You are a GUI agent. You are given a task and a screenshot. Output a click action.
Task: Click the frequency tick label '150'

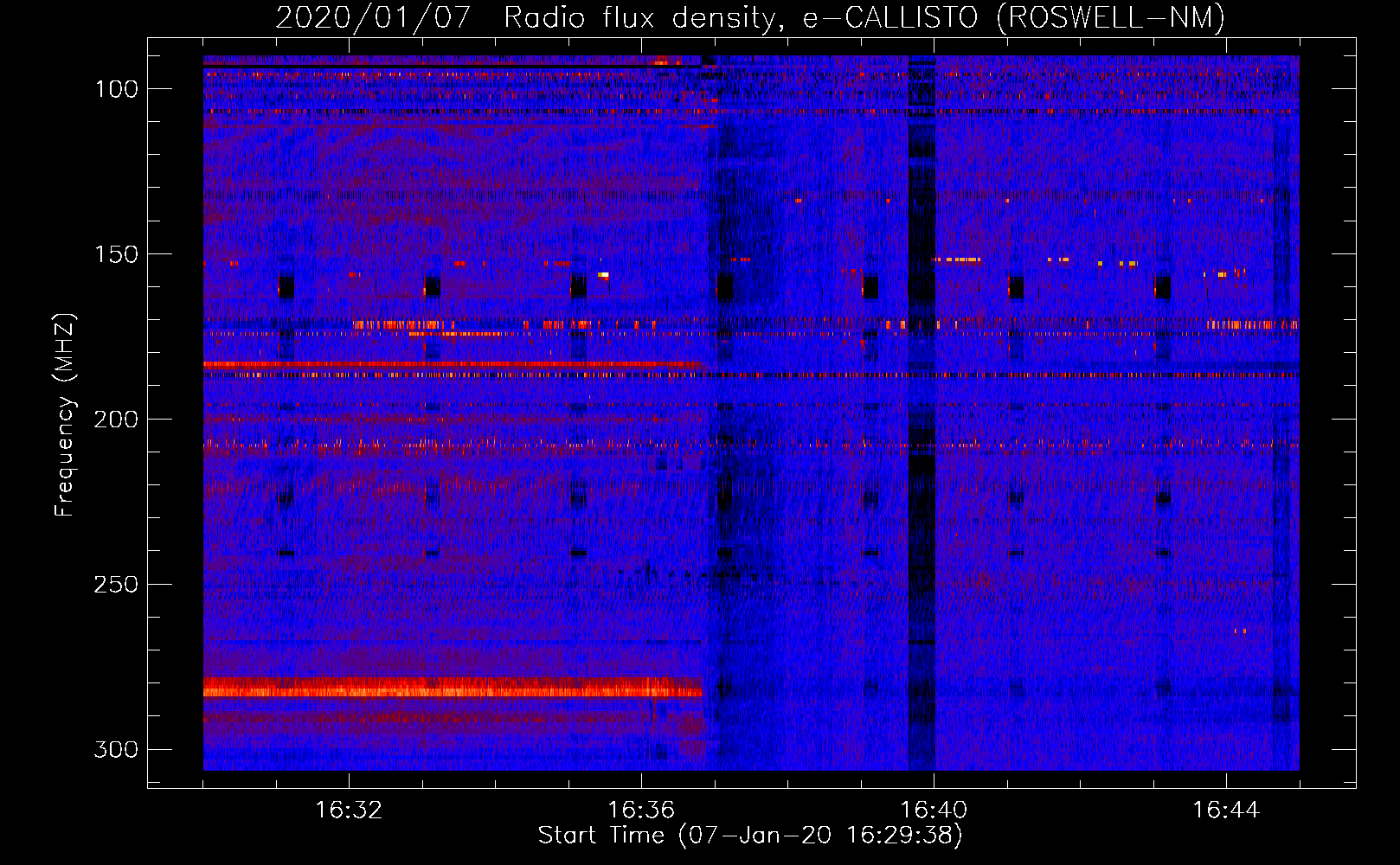point(117,254)
